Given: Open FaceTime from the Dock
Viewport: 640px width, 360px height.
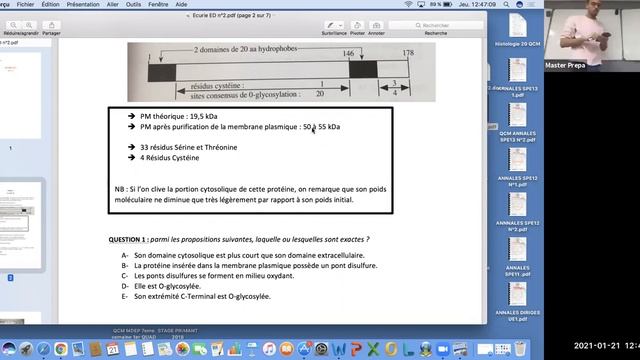Looking at the screenshot, I should 200,349.
